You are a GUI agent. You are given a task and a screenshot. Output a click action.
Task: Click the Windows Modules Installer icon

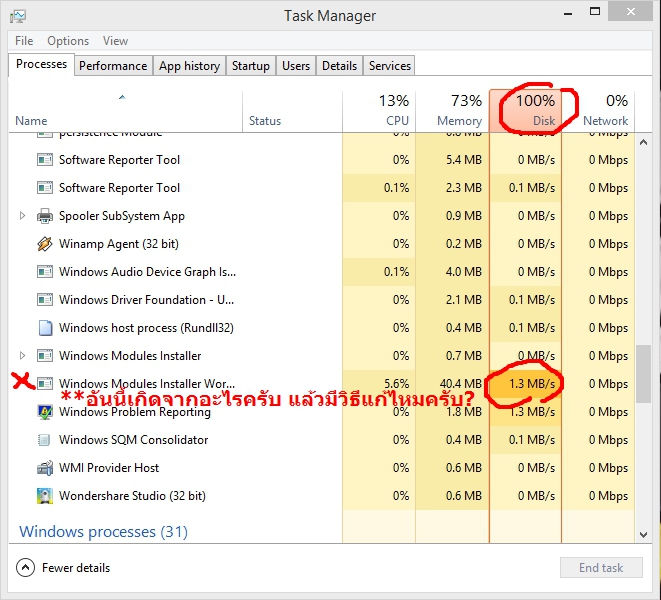(x=45, y=356)
